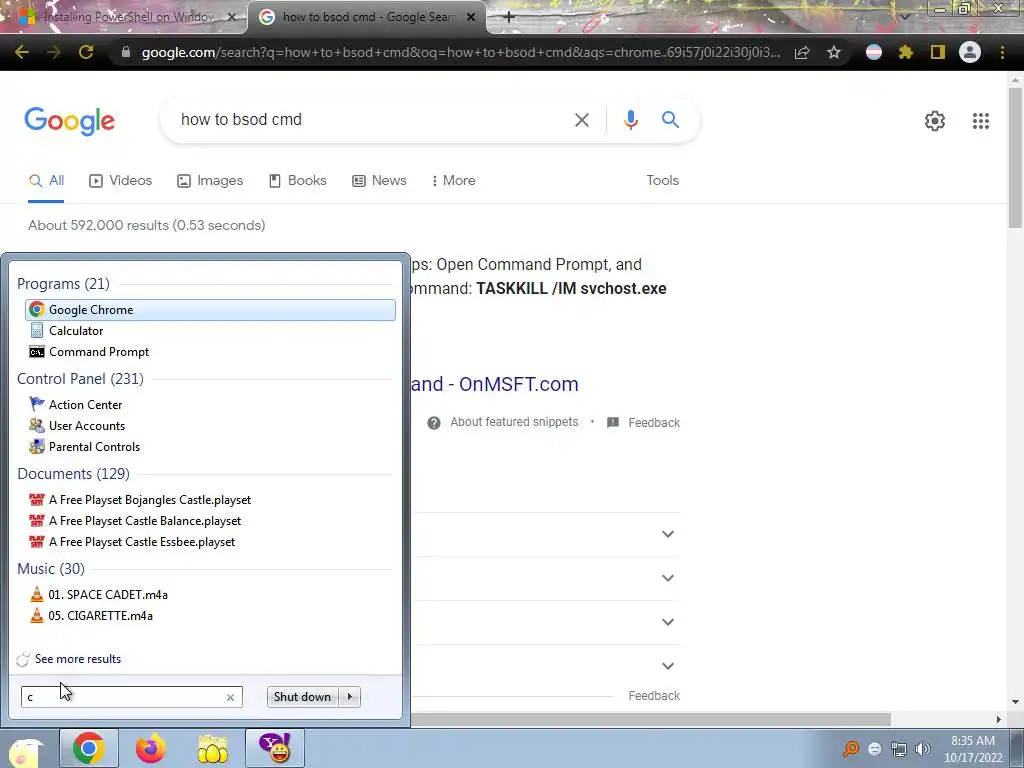The width and height of the screenshot is (1024, 768).
Task: Open the network tray icon
Action: point(899,749)
